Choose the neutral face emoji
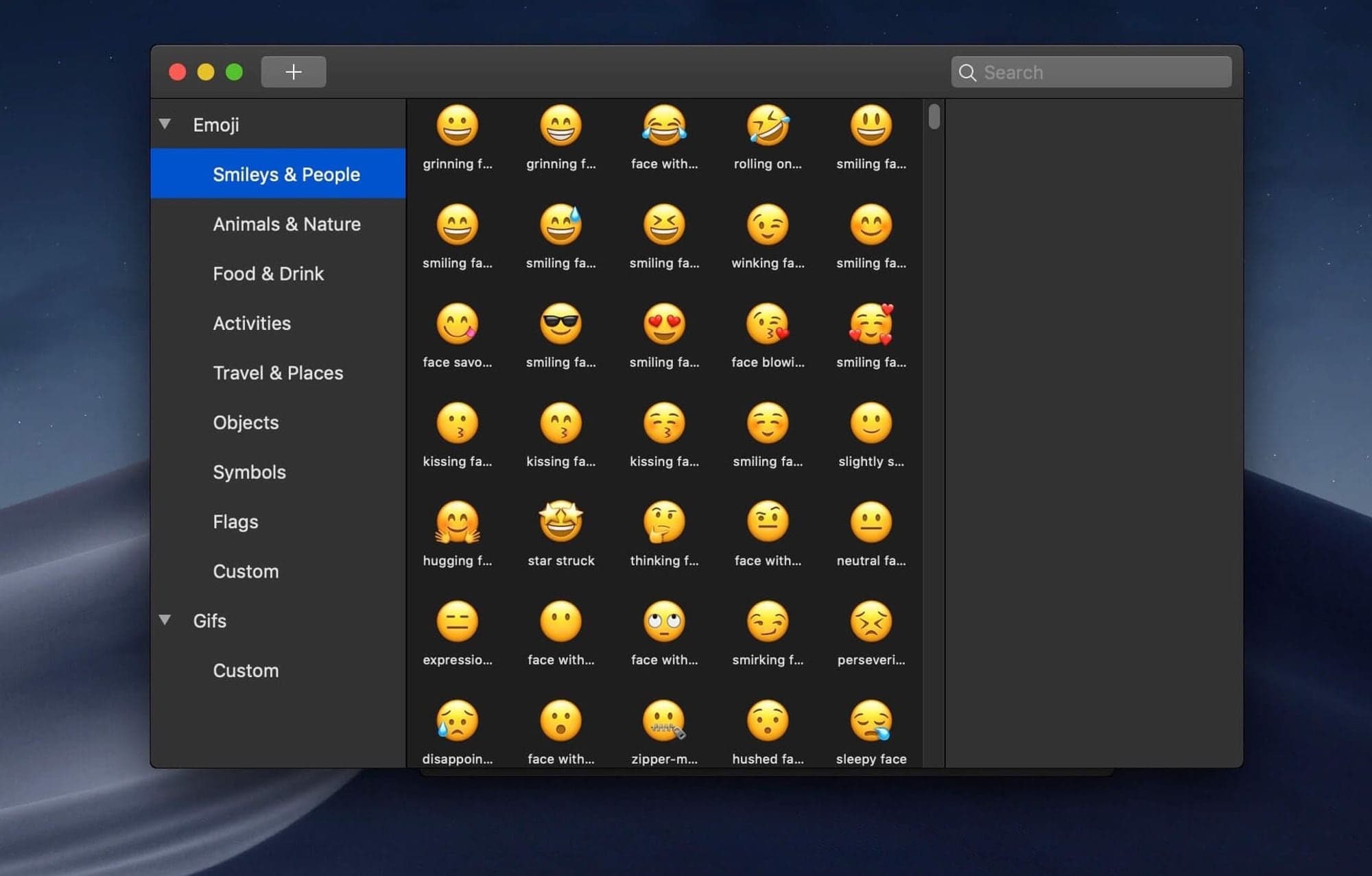 tap(871, 522)
